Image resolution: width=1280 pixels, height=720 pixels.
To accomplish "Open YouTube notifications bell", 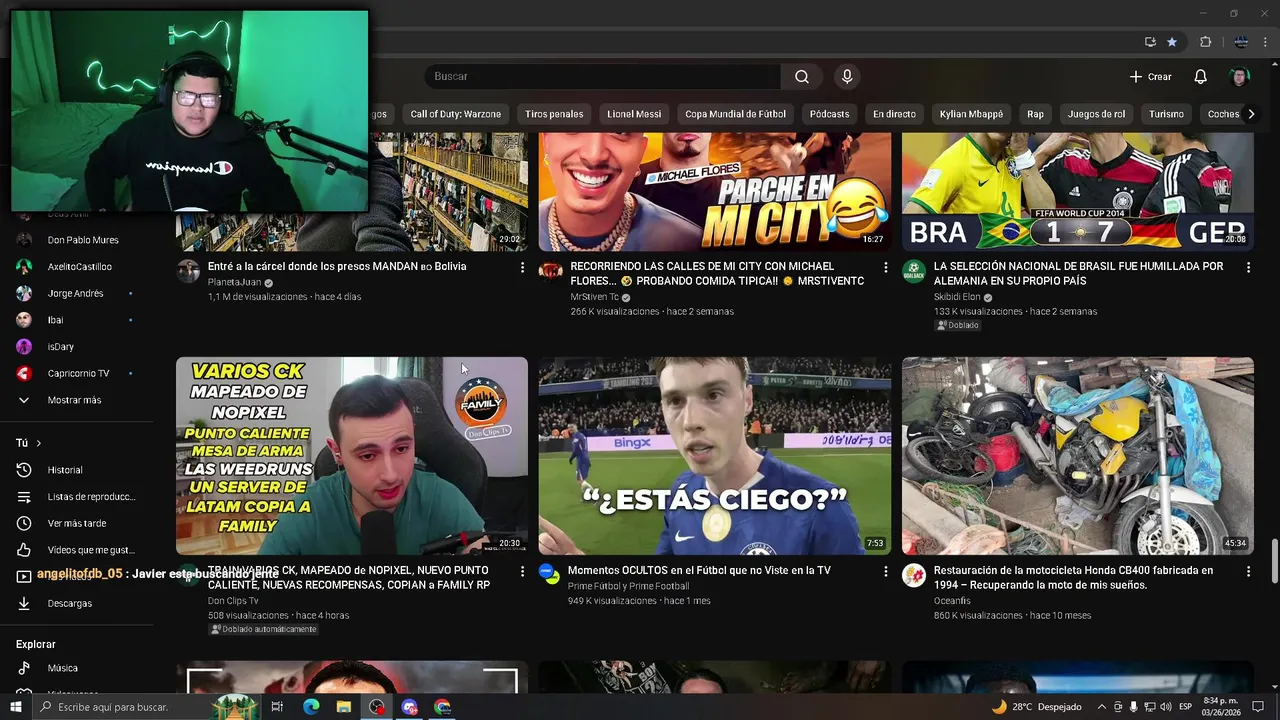I will coord(1200,77).
